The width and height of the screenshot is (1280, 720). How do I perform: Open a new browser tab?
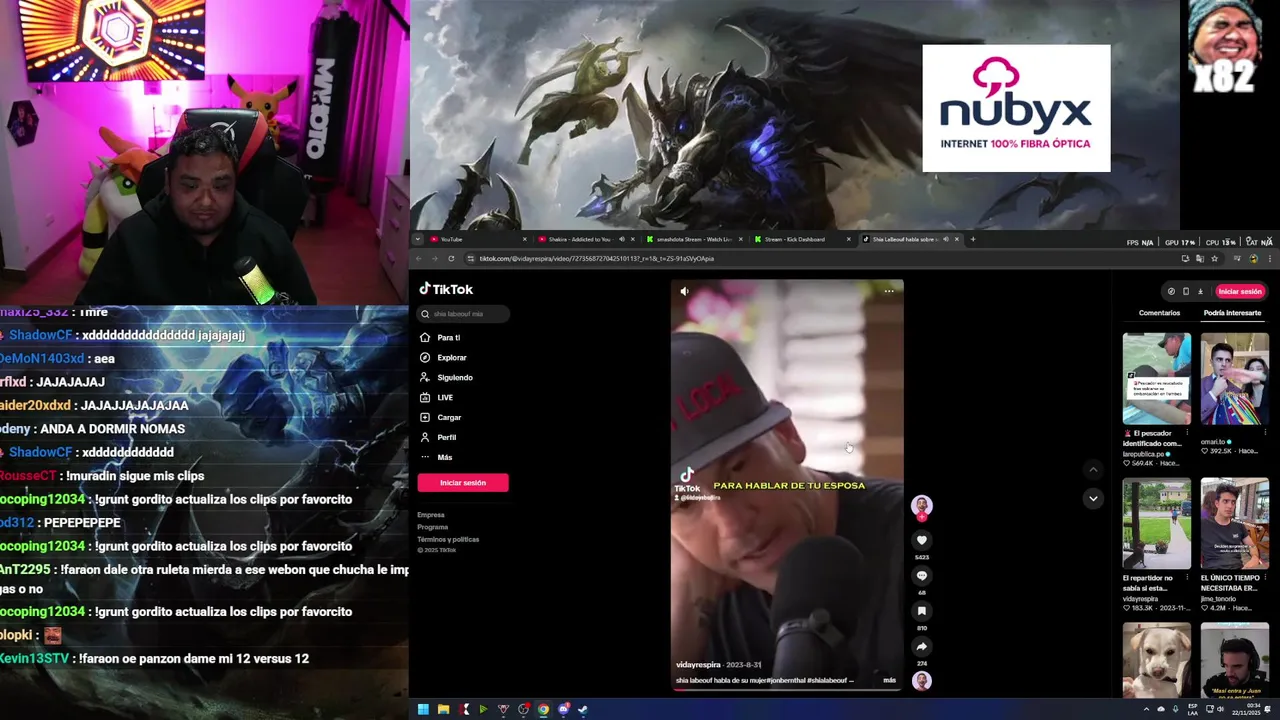pyautogui.click(x=973, y=239)
